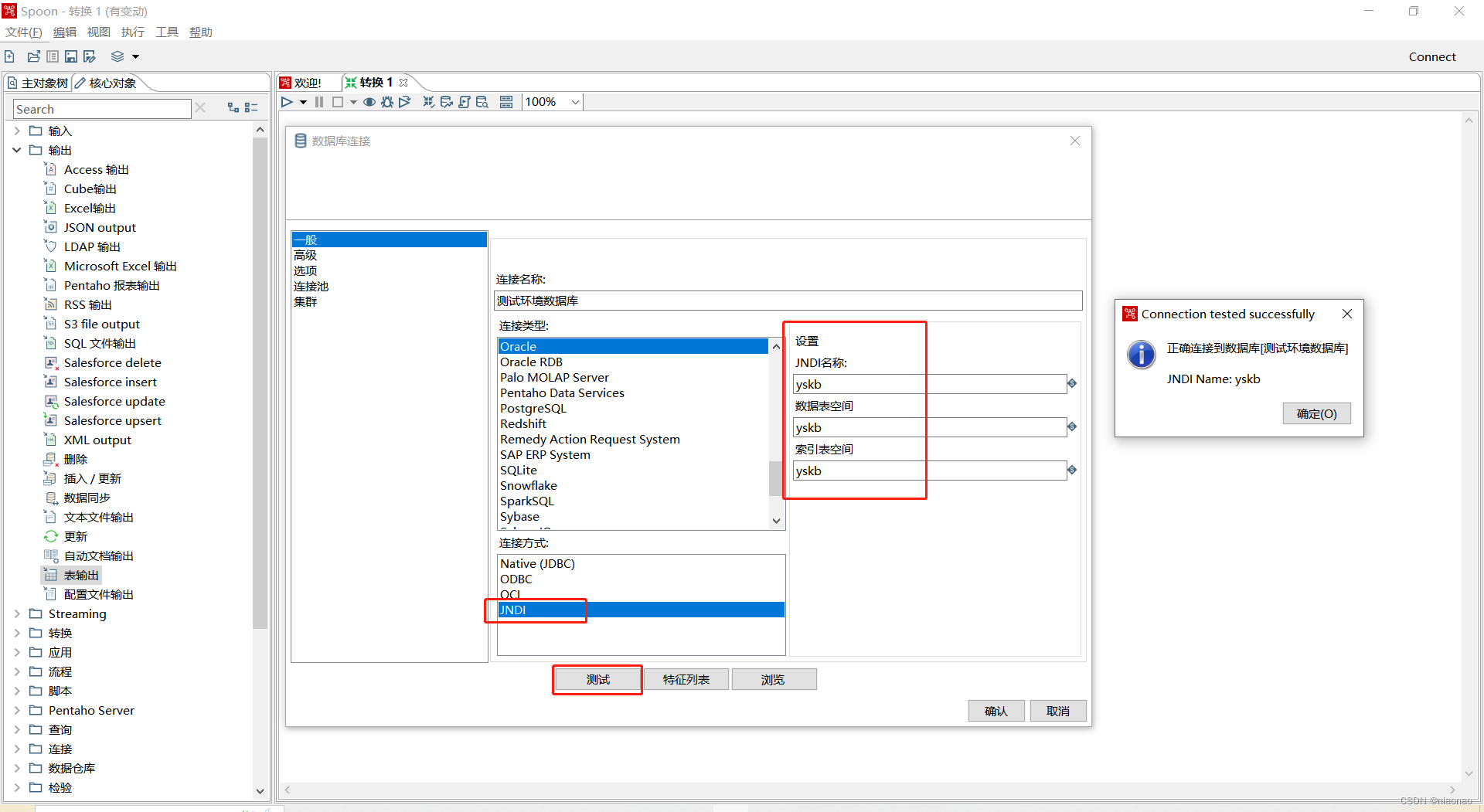Open the 100% zoom combo box

(x=553, y=102)
